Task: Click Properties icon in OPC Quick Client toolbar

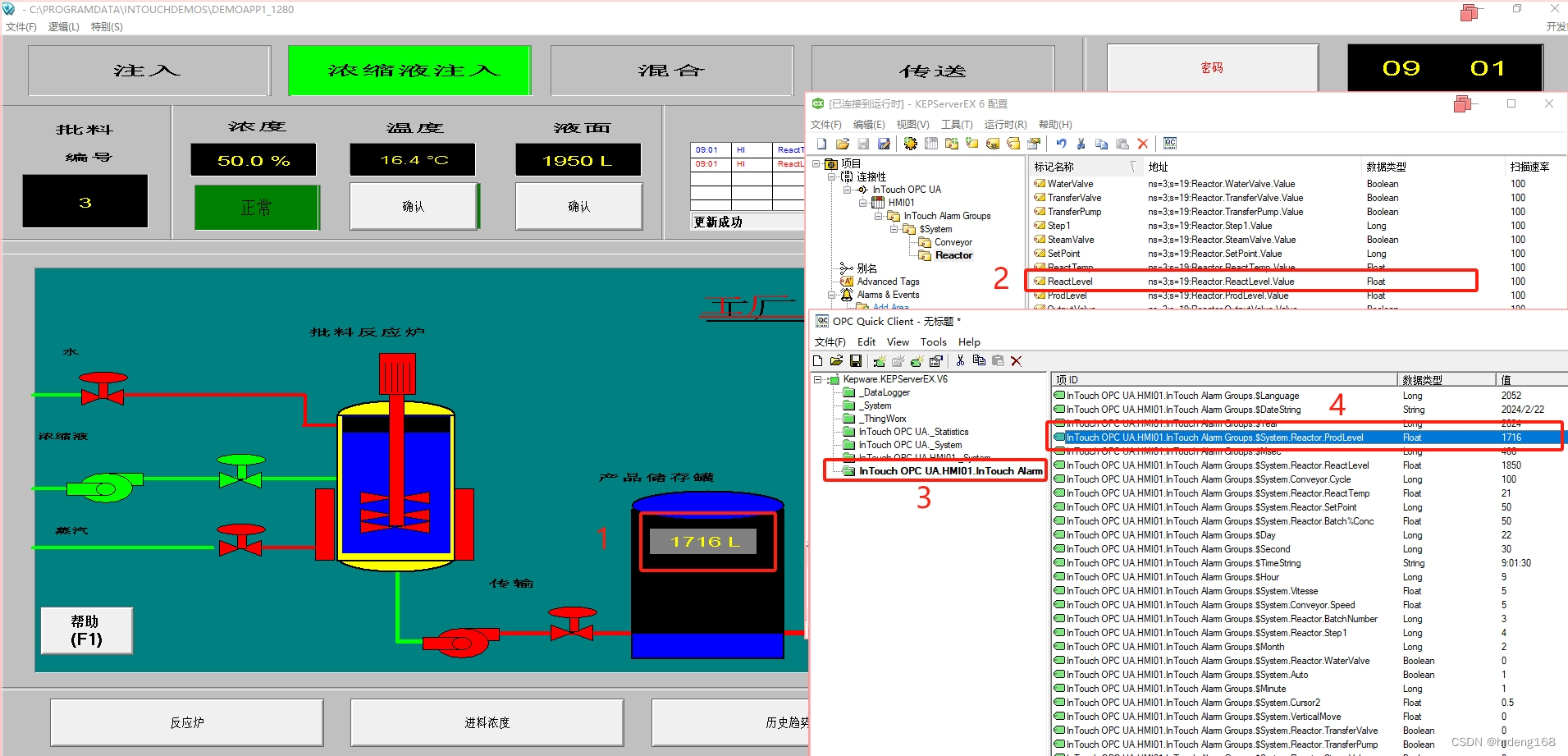Action: (x=936, y=361)
